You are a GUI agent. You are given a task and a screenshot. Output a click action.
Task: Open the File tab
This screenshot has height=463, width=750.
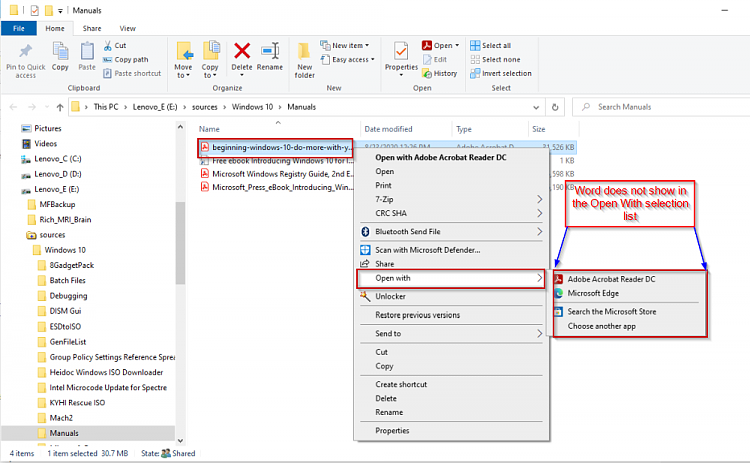(19, 29)
